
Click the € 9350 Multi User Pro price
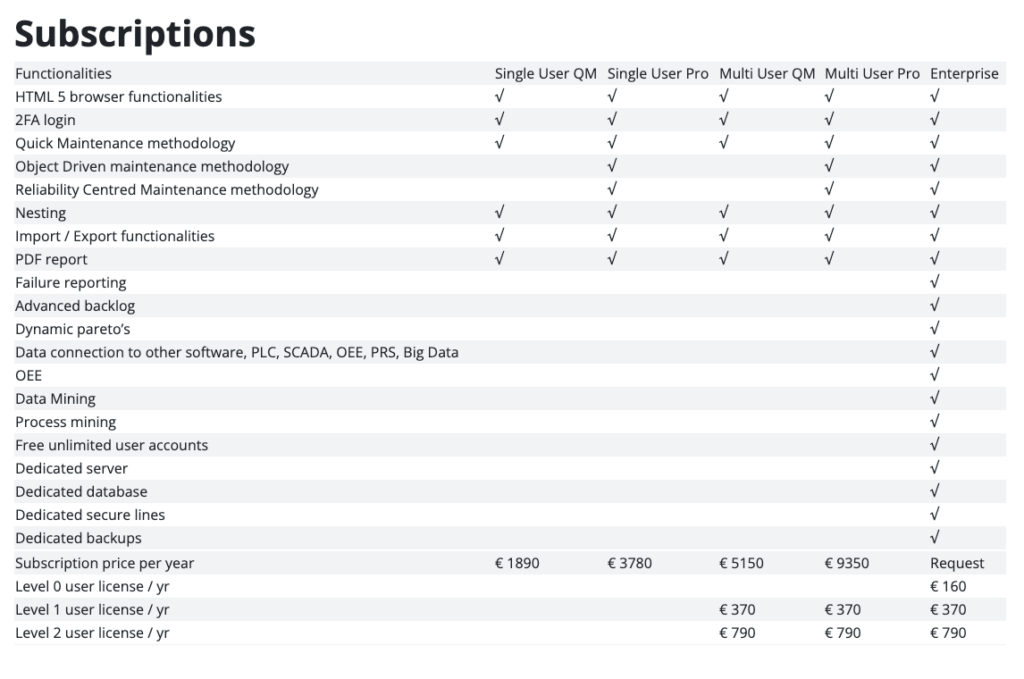click(x=847, y=563)
